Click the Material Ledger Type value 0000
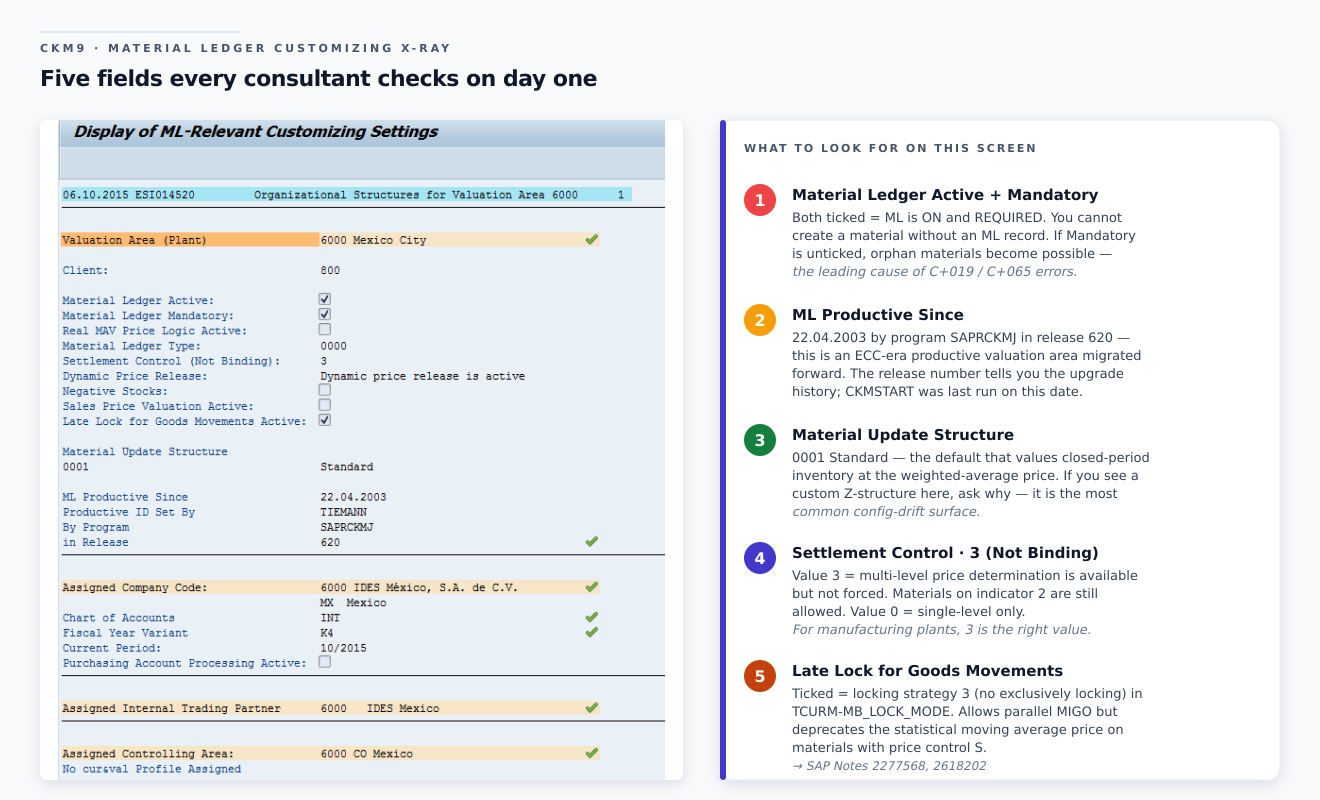This screenshot has width=1320, height=800. point(333,346)
